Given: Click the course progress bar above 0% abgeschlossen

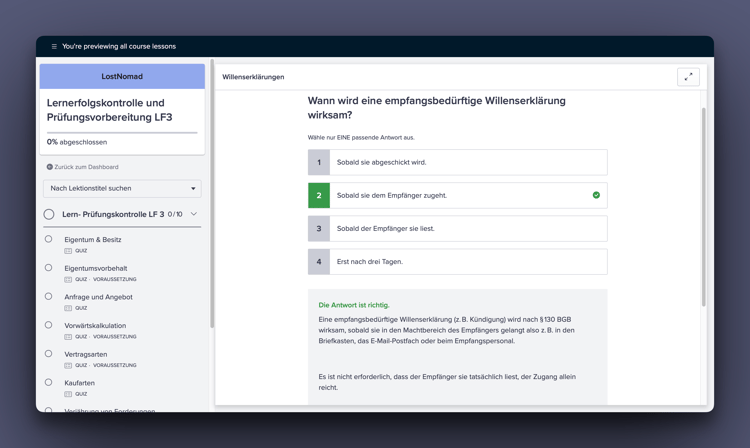Looking at the screenshot, I should tap(122, 132).
